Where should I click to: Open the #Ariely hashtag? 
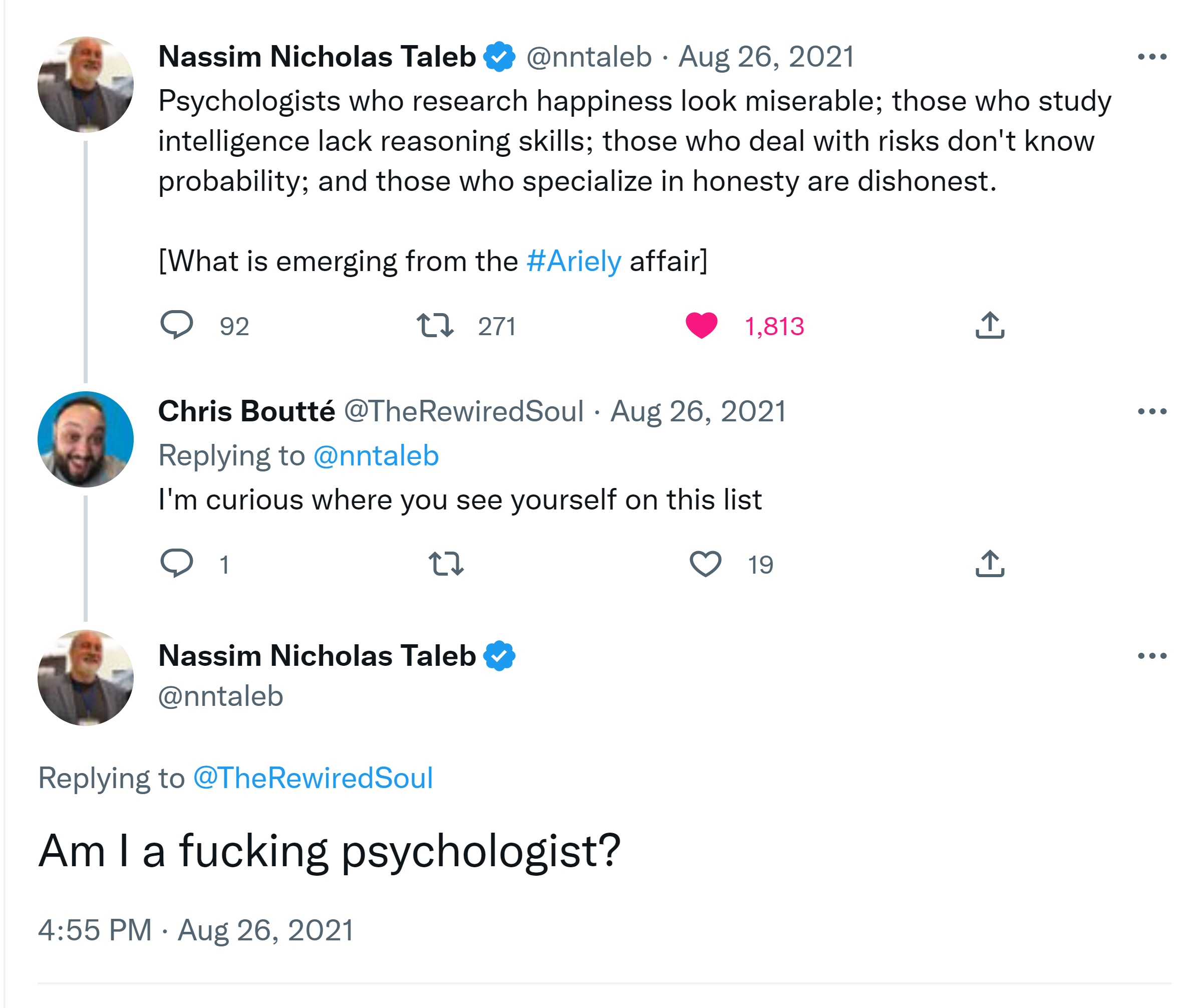click(573, 261)
